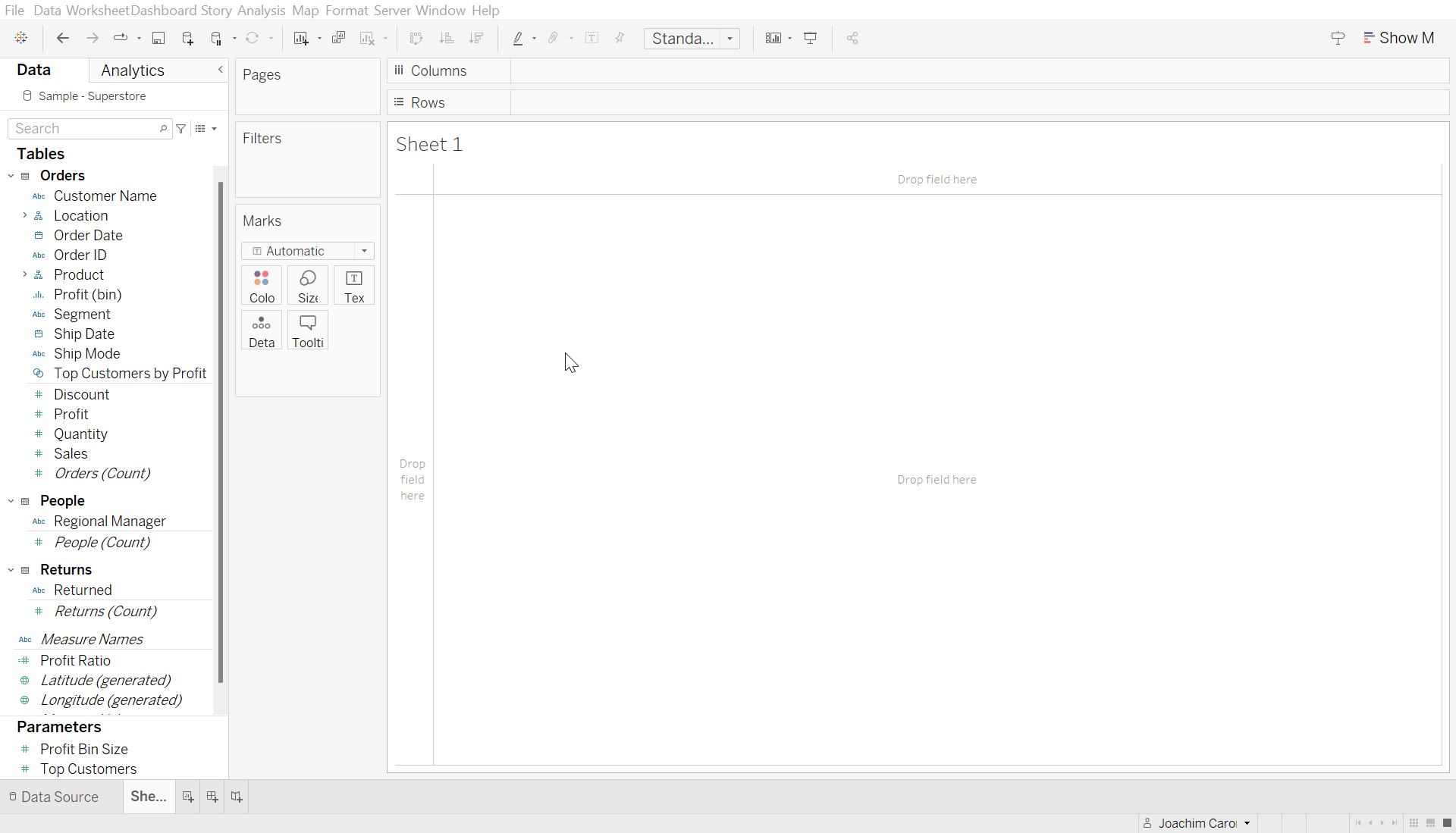Select the Customer Name field
This screenshot has width=1456, height=833.
[x=105, y=196]
